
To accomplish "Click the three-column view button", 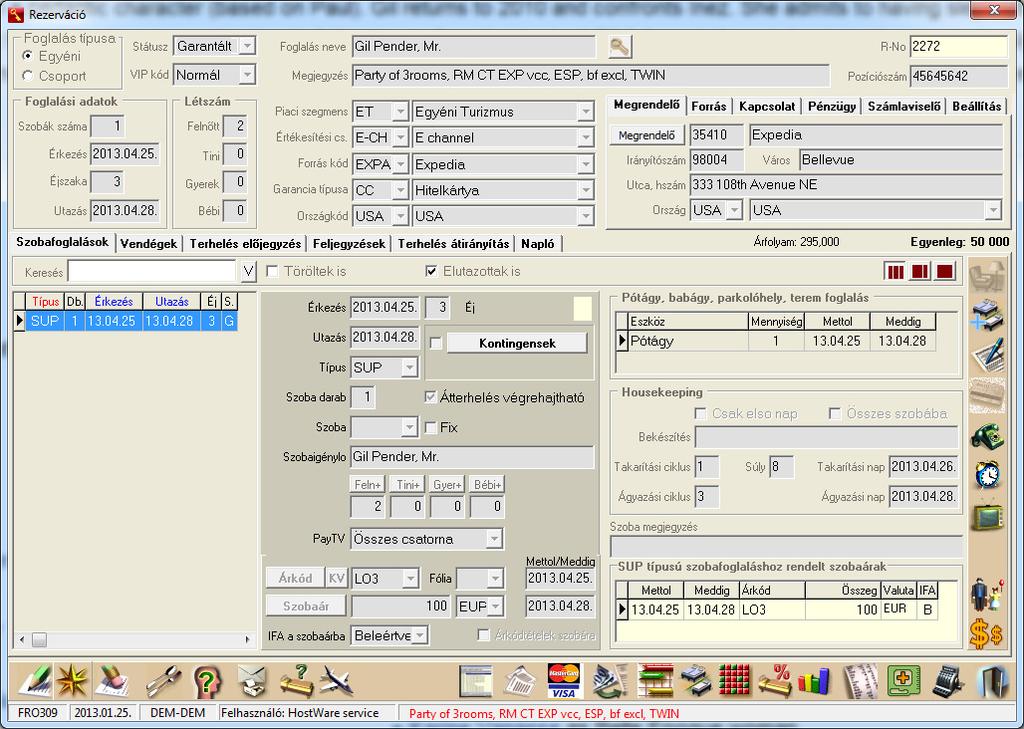I will (895, 271).
